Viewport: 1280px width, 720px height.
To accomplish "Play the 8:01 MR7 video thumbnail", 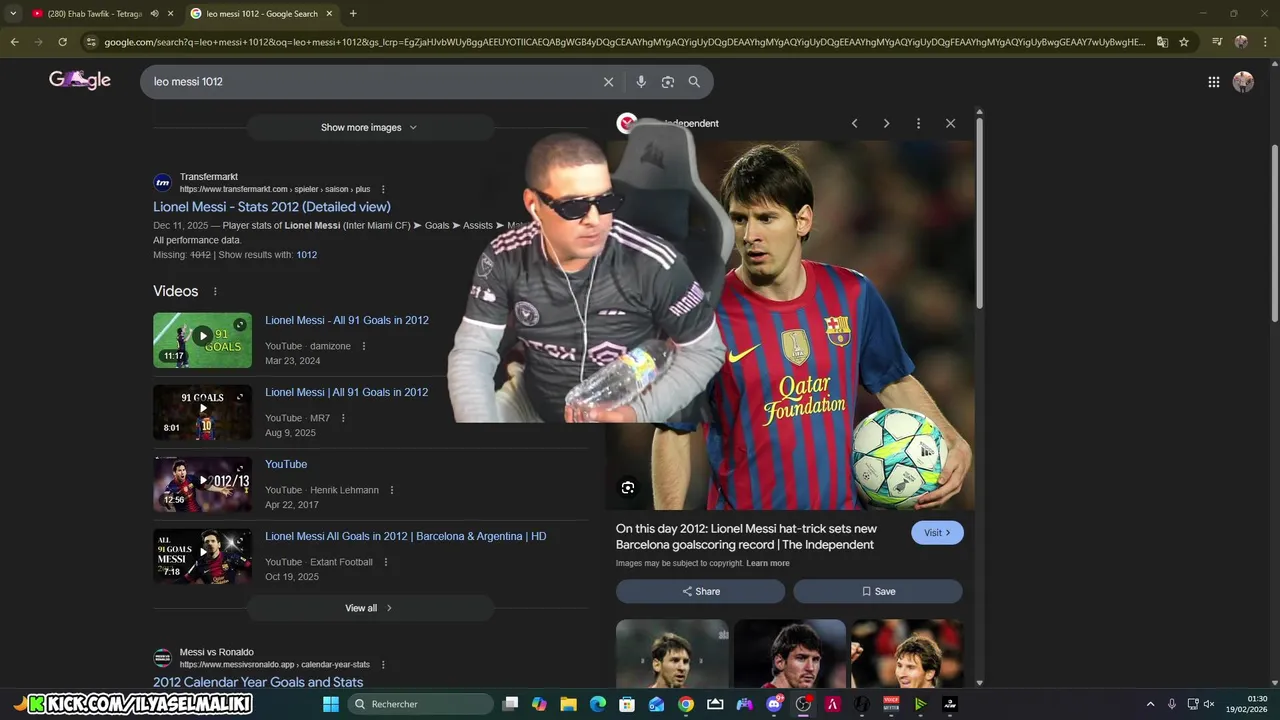I will point(202,412).
